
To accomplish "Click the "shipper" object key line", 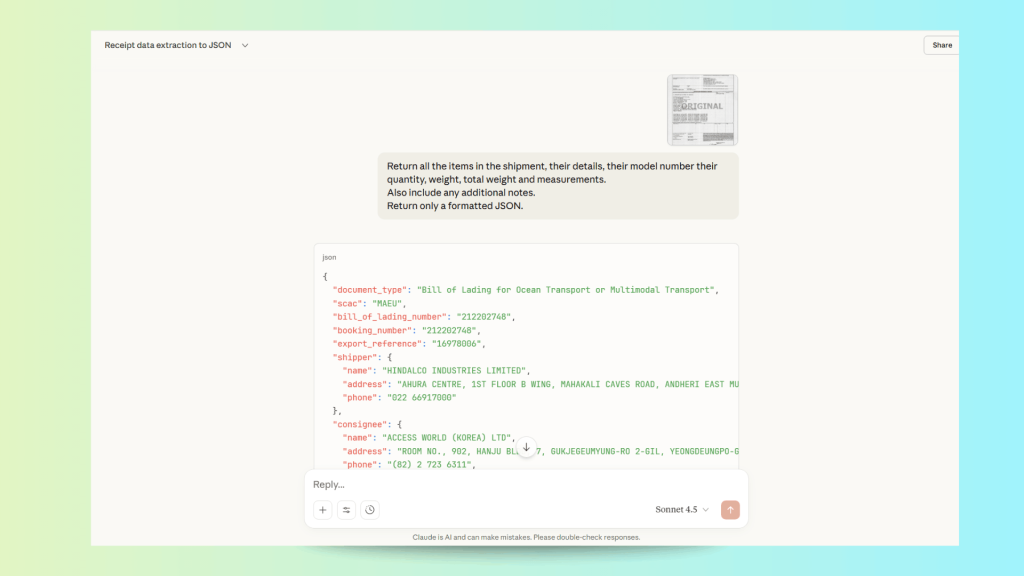I will 357,357.
